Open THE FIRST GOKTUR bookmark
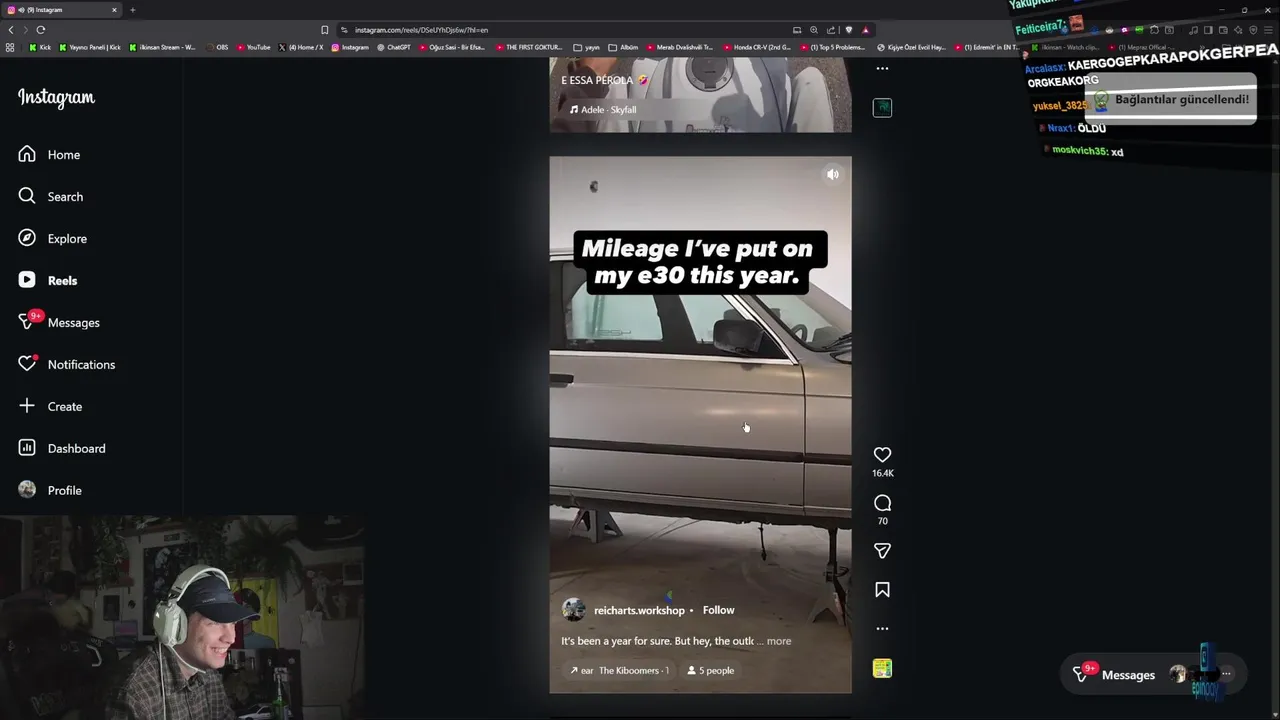This screenshot has height=720, width=1280. pos(529,47)
